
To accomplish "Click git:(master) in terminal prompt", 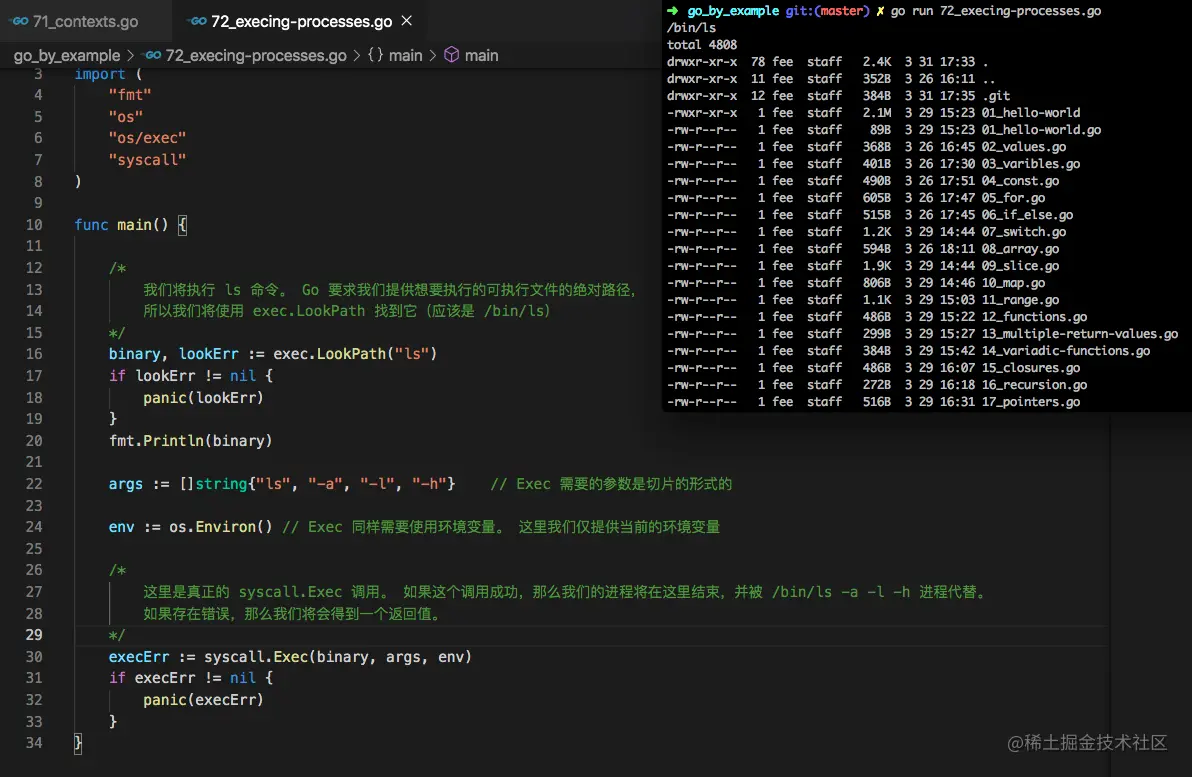I will click(x=827, y=11).
